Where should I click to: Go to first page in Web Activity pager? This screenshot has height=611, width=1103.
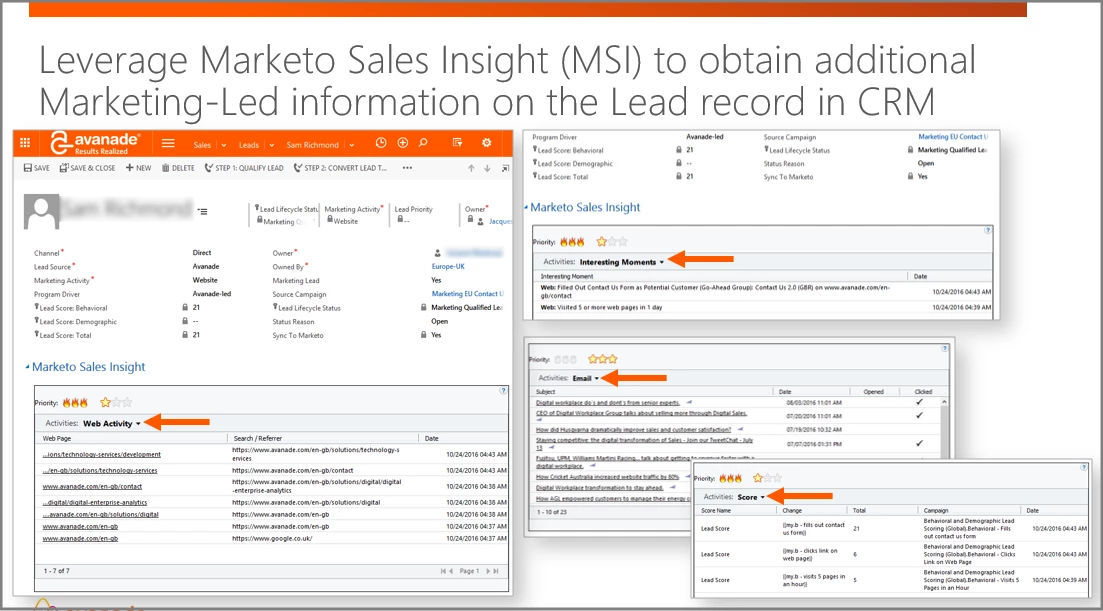[443, 571]
